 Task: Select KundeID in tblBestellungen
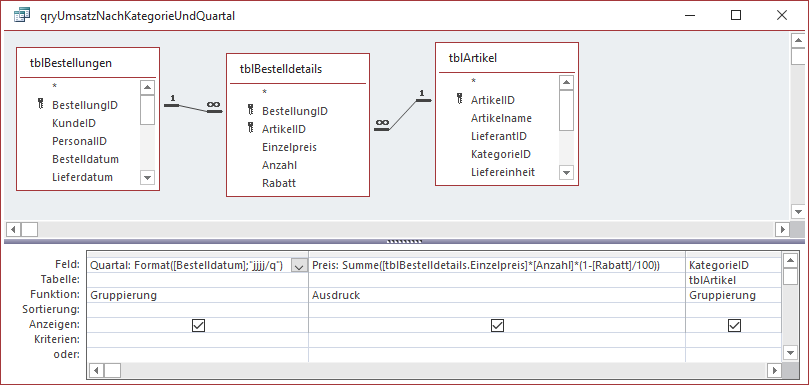[x=74, y=123]
